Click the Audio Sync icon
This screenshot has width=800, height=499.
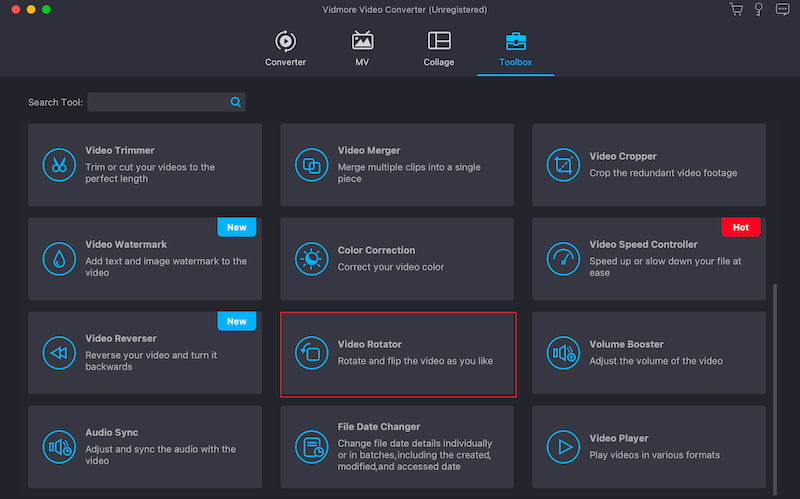point(59,446)
